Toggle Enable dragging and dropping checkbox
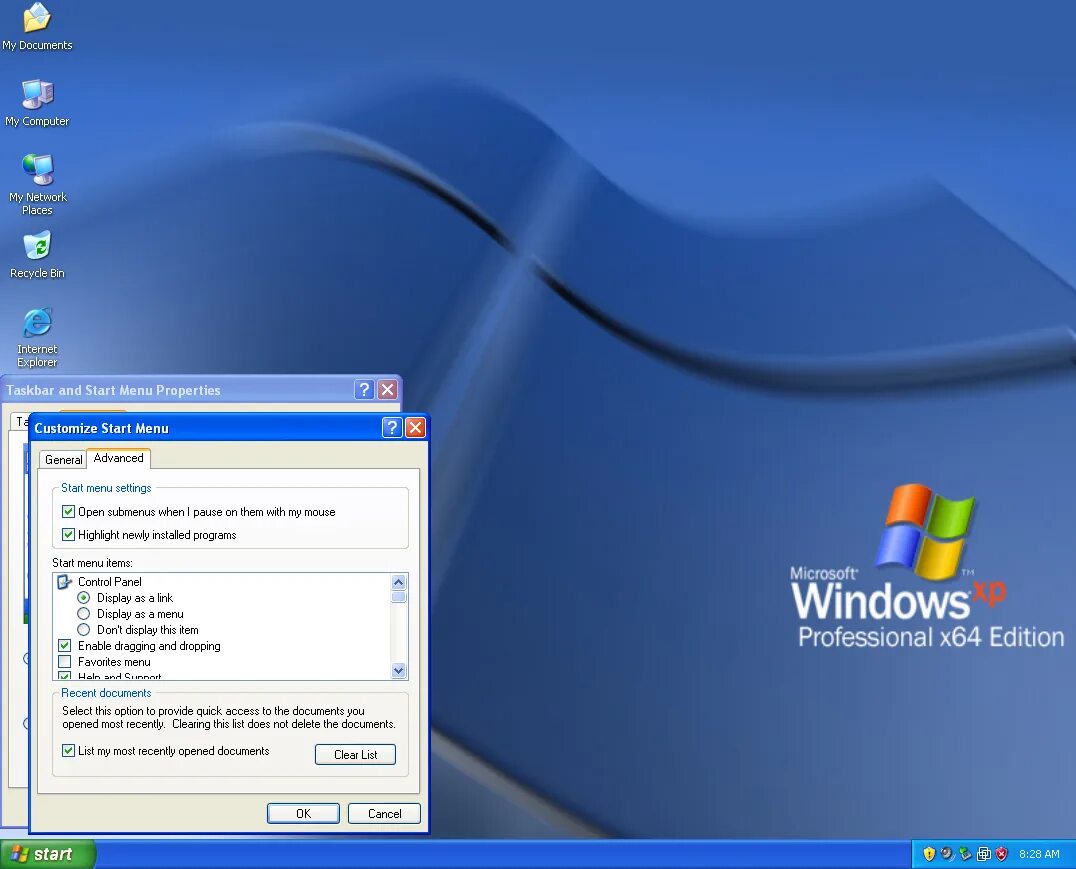This screenshot has height=869, width=1076. (65, 645)
